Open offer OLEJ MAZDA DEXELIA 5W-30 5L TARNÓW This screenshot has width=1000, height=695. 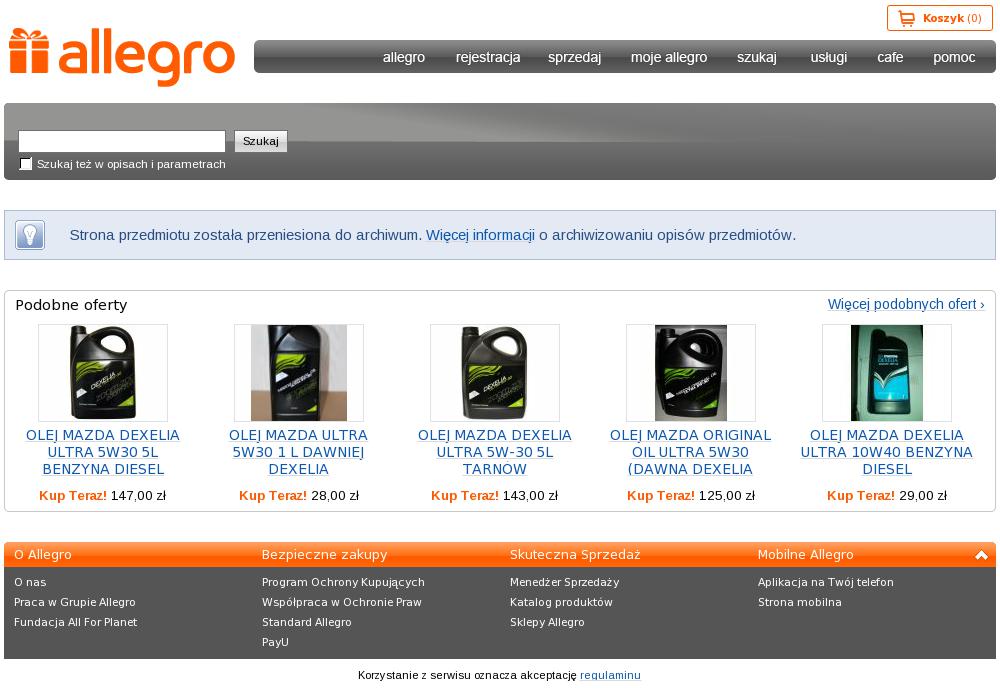495,452
